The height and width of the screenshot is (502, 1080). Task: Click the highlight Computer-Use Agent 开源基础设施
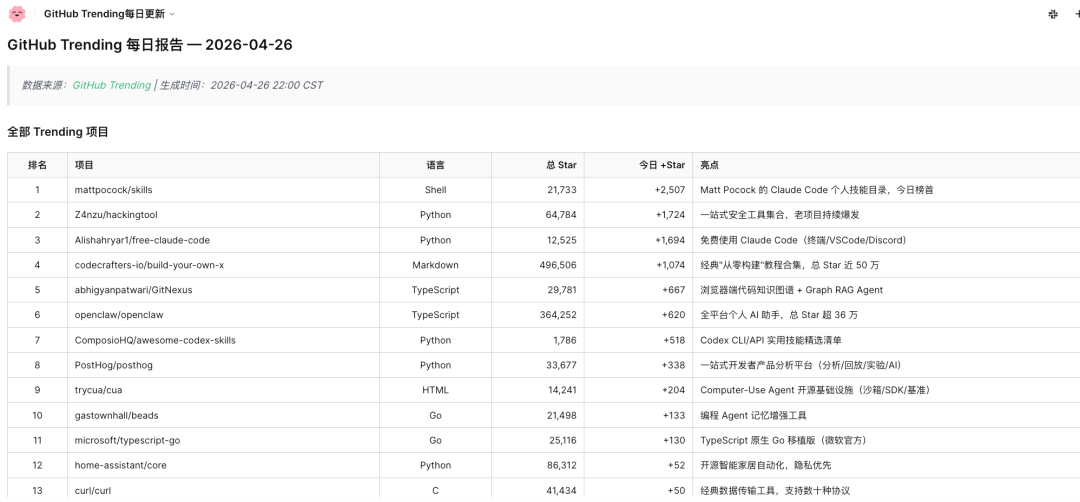pos(816,390)
